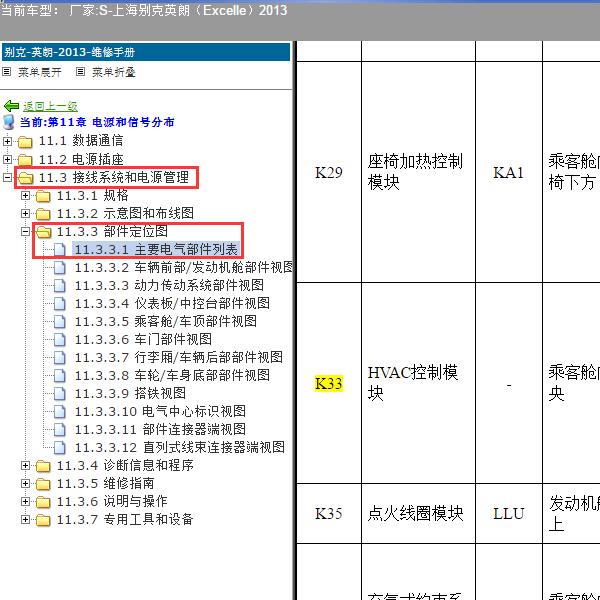Click page icon of 11.3.3.1 主要电气部件列表
Image resolution: width=600 pixels, height=600 pixels.
(x=60, y=250)
